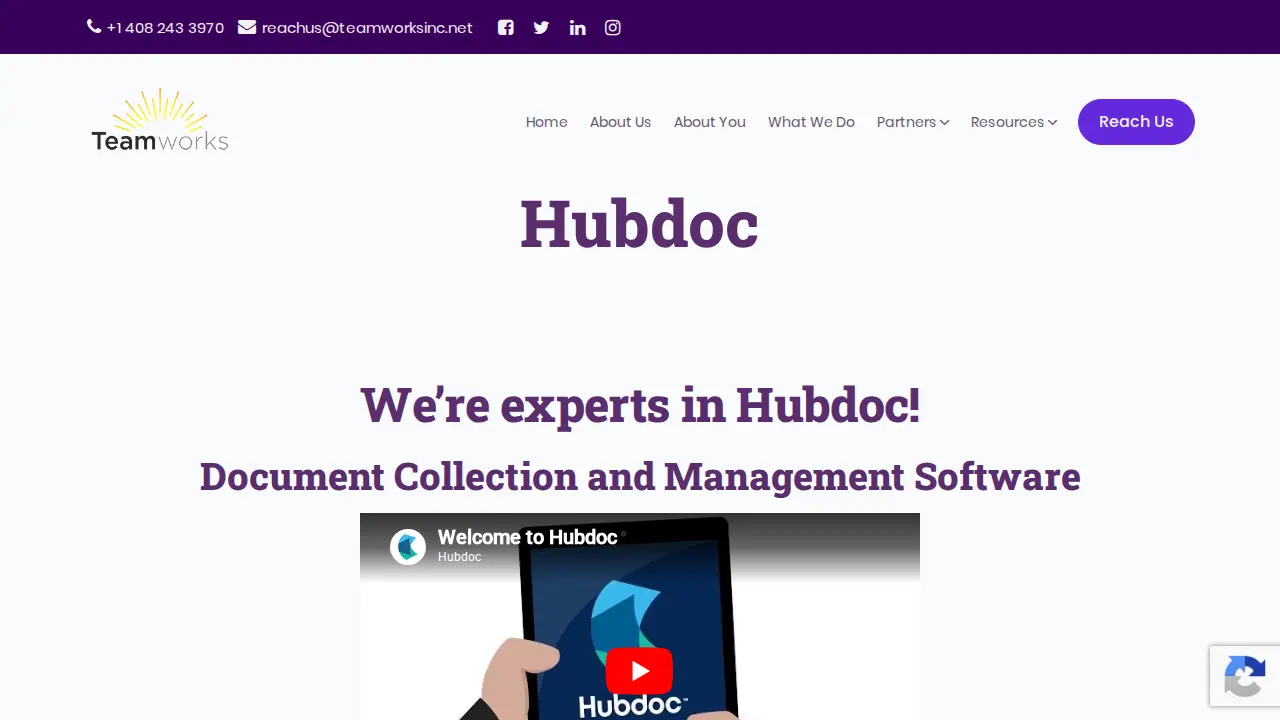Open the About You page

pos(710,122)
